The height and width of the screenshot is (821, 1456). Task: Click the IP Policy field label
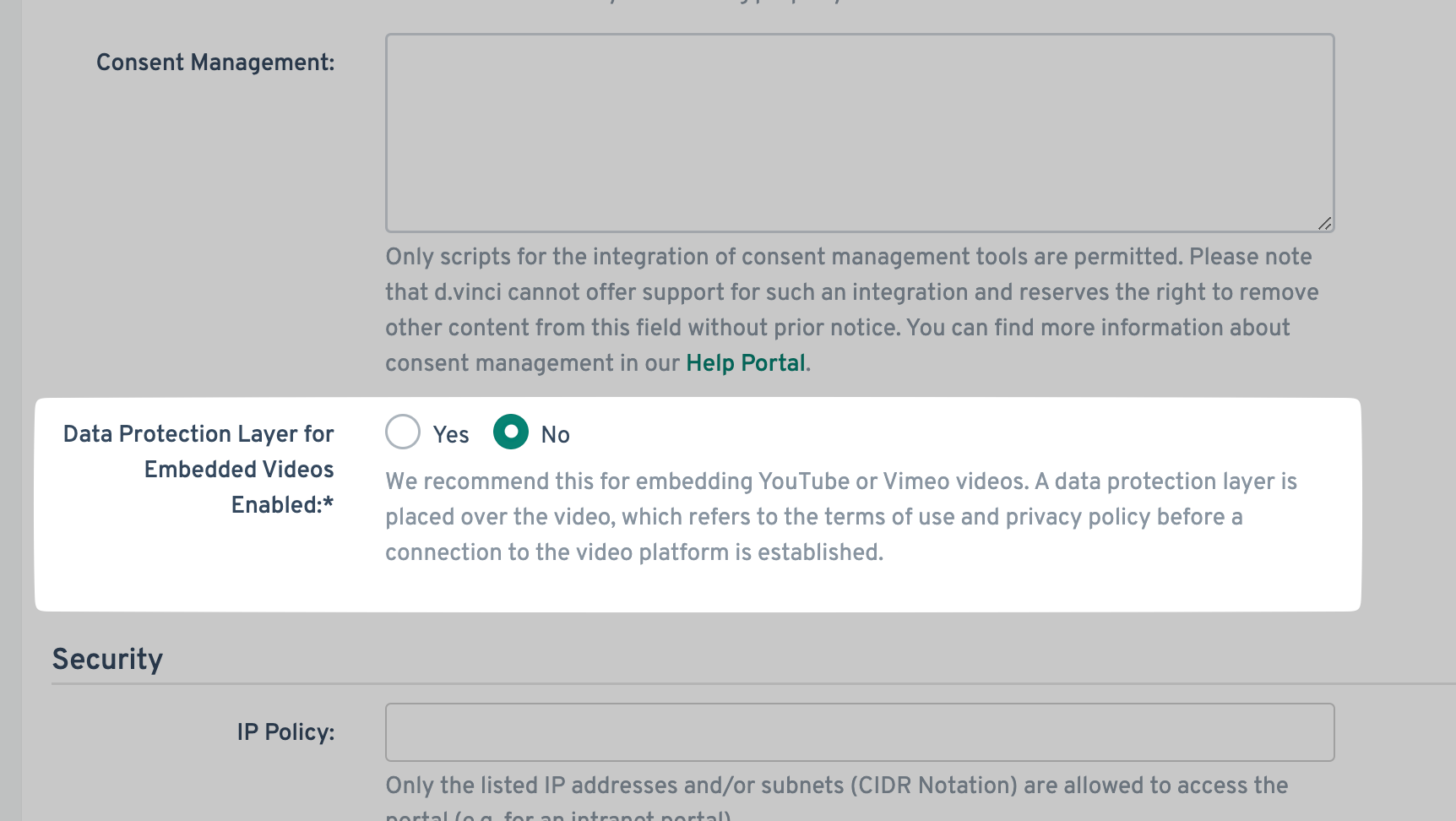(x=285, y=732)
